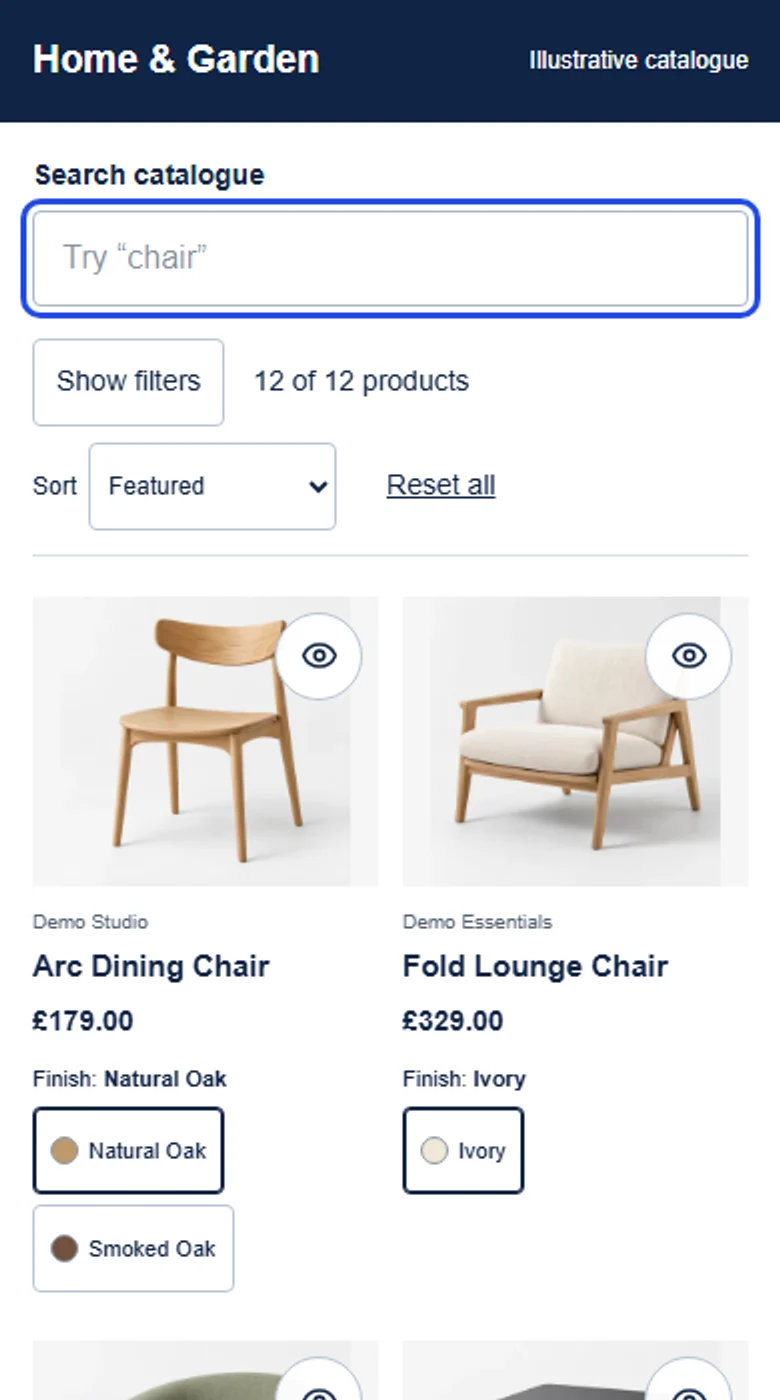Click the Sort dropdown chevron arrow
The height and width of the screenshot is (1400, 780).
(x=318, y=487)
